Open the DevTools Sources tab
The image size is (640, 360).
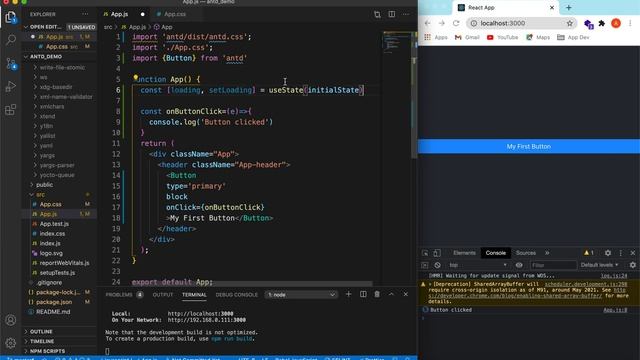(526, 253)
